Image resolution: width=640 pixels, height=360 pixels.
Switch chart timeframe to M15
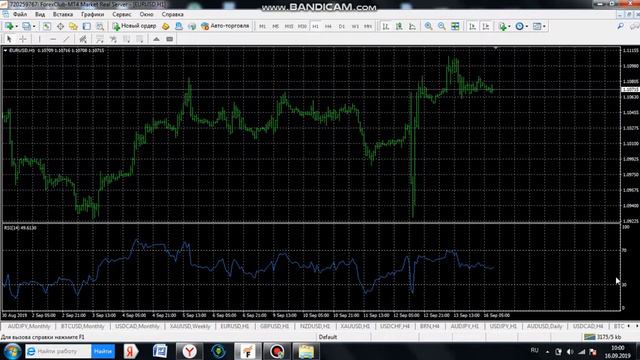tap(289, 26)
